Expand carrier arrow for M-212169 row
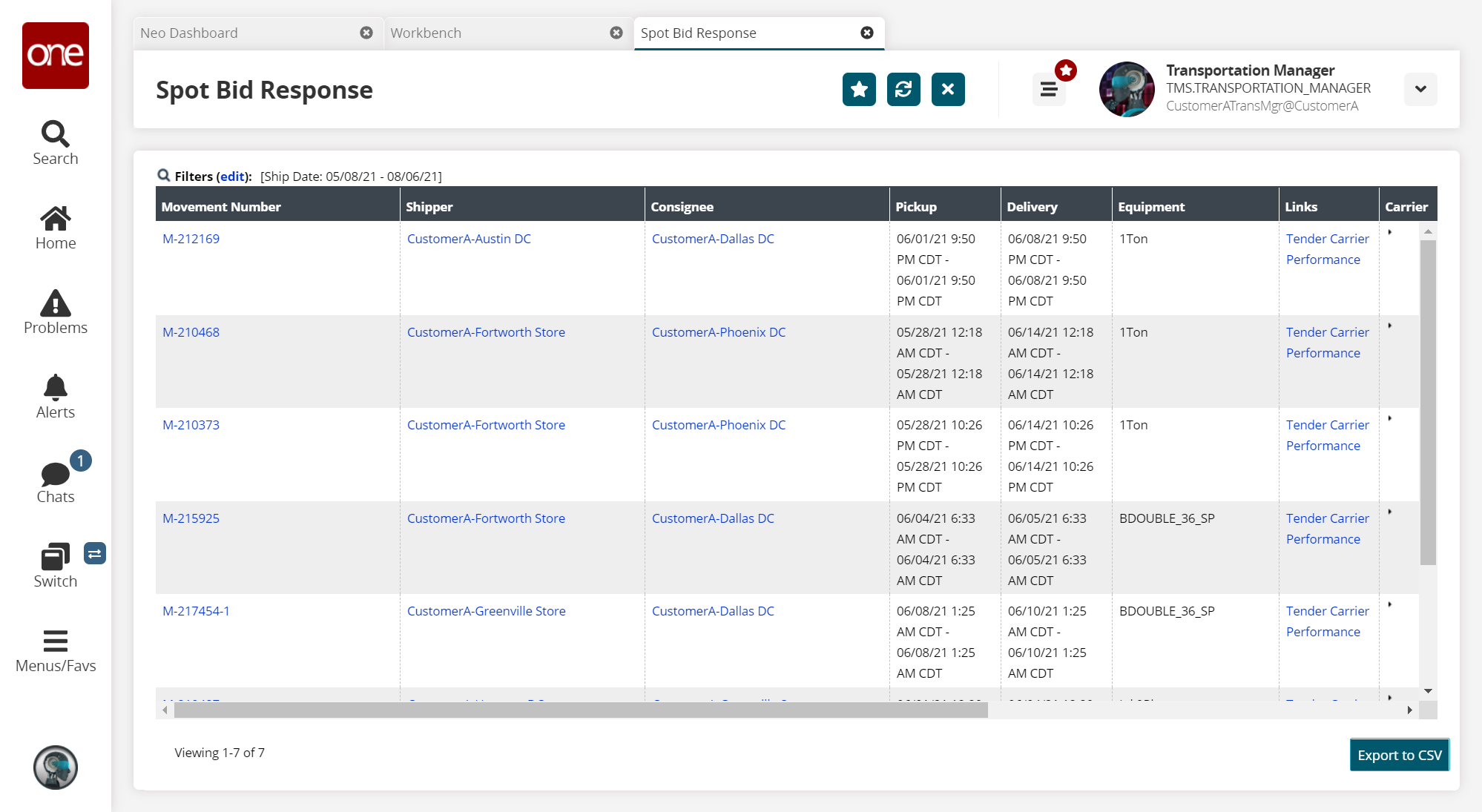Image resolution: width=1482 pixels, height=812 pixels. click(x=1390, y=233)
